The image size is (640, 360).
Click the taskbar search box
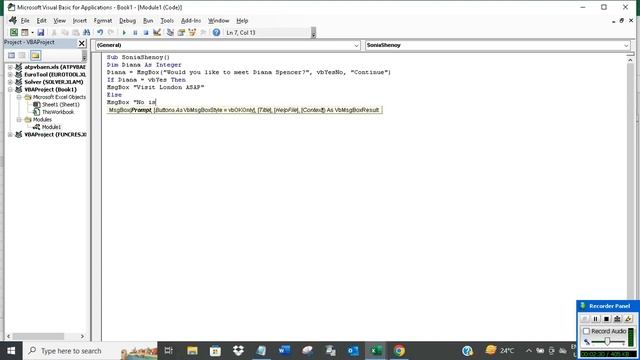pyautogui.click(x=90, y=351)
